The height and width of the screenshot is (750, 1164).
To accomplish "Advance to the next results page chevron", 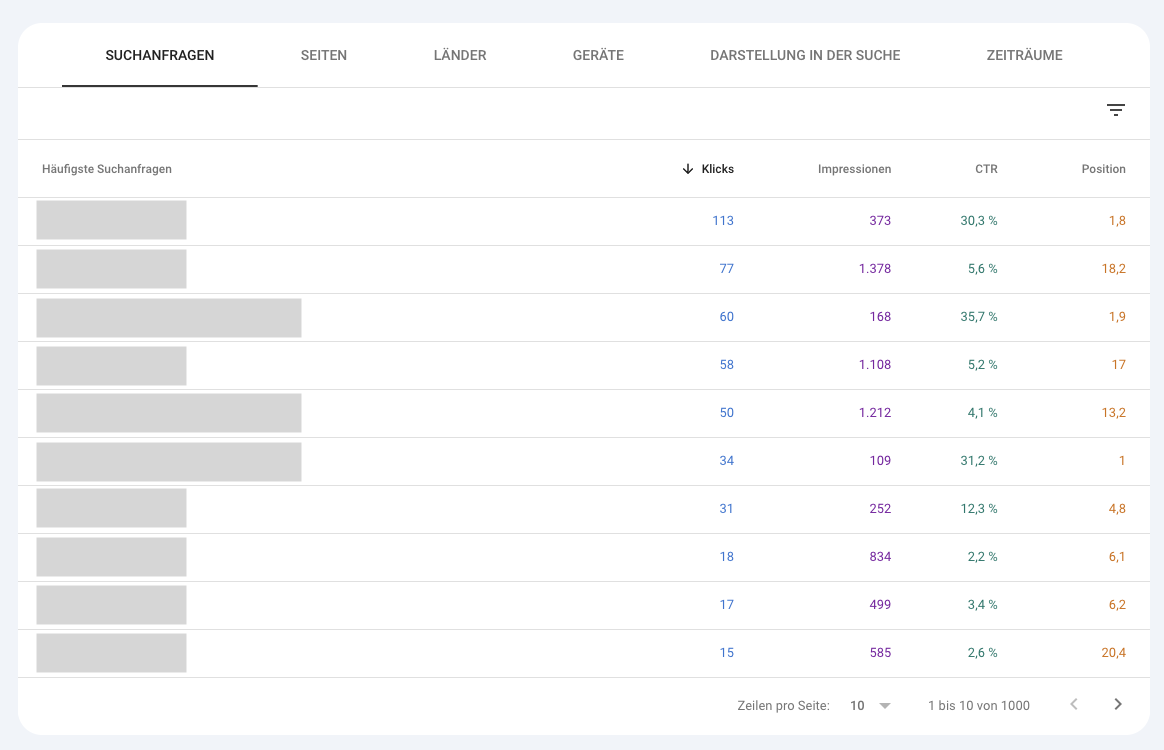I will pyautogui.click(x=1118, y=705).
